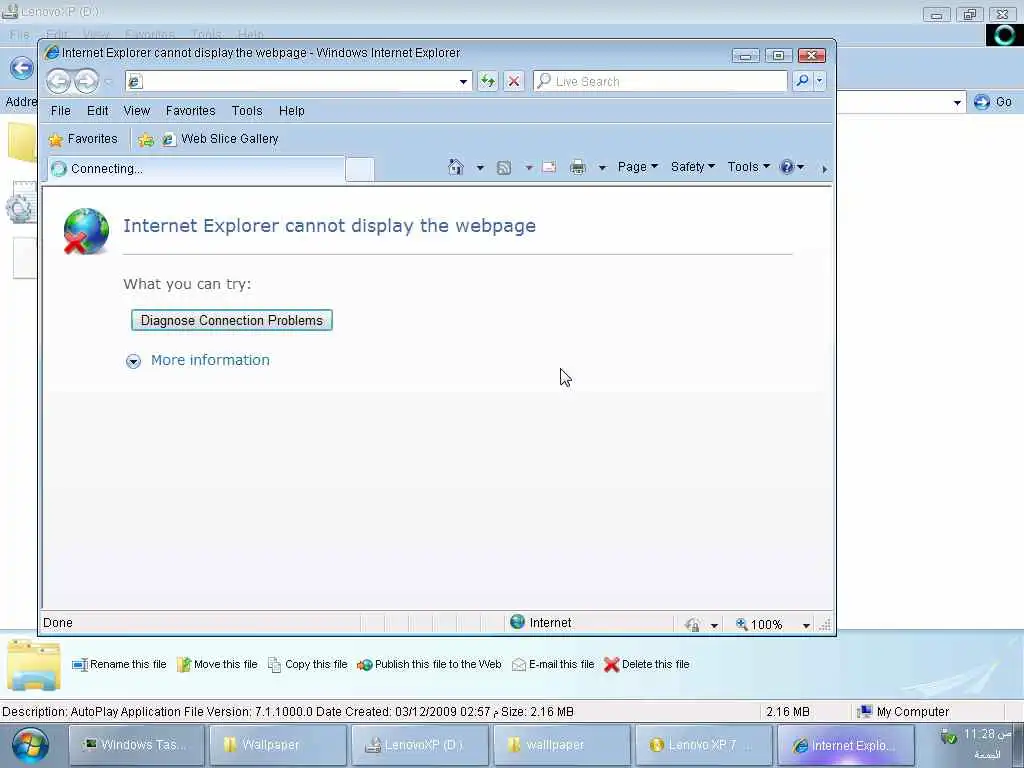Click the Internet zone globe in status bar
Screen dimensions: 1024x768
[517, 622]
